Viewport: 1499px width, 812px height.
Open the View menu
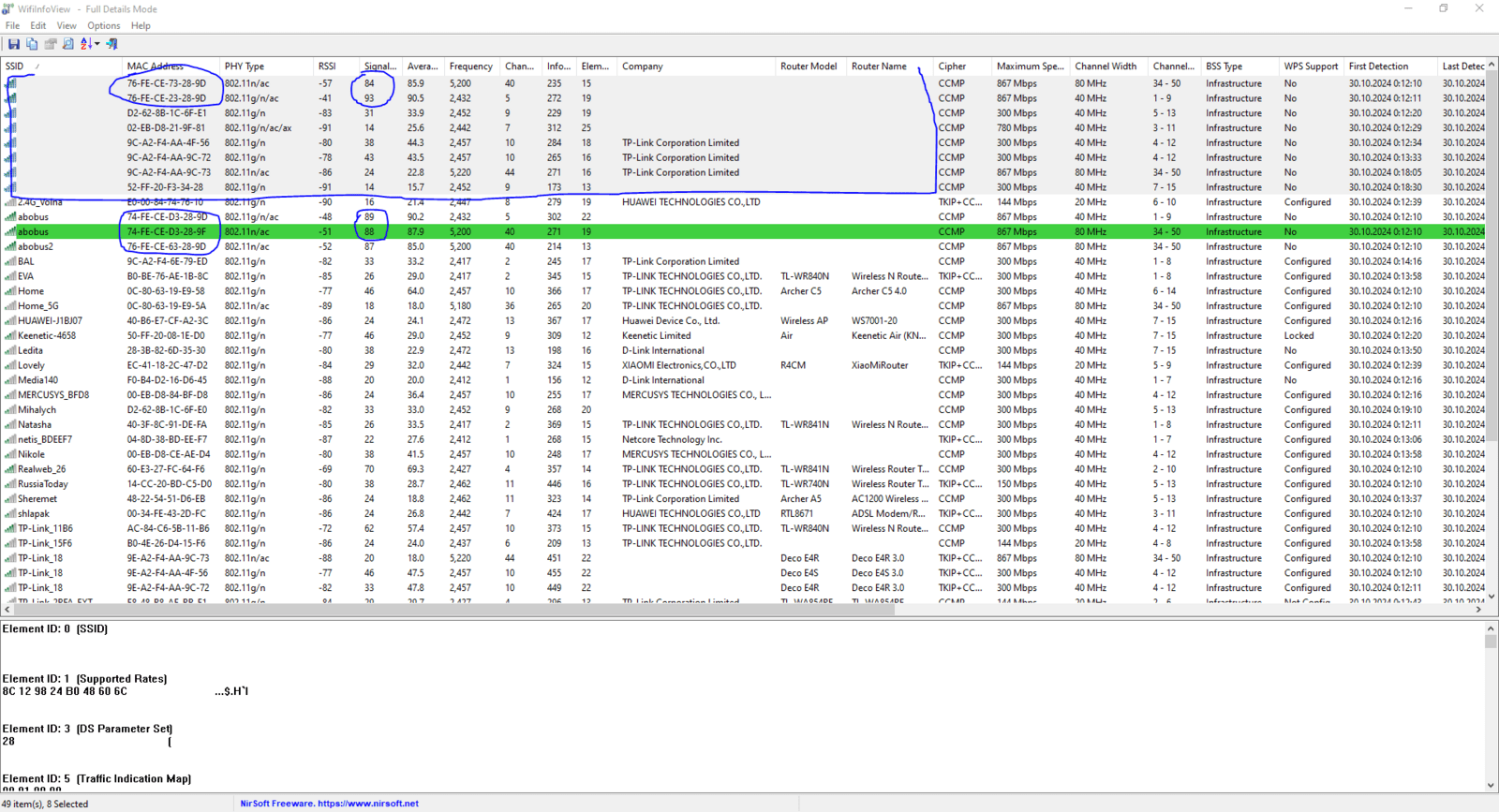click(x=67, y=25)
